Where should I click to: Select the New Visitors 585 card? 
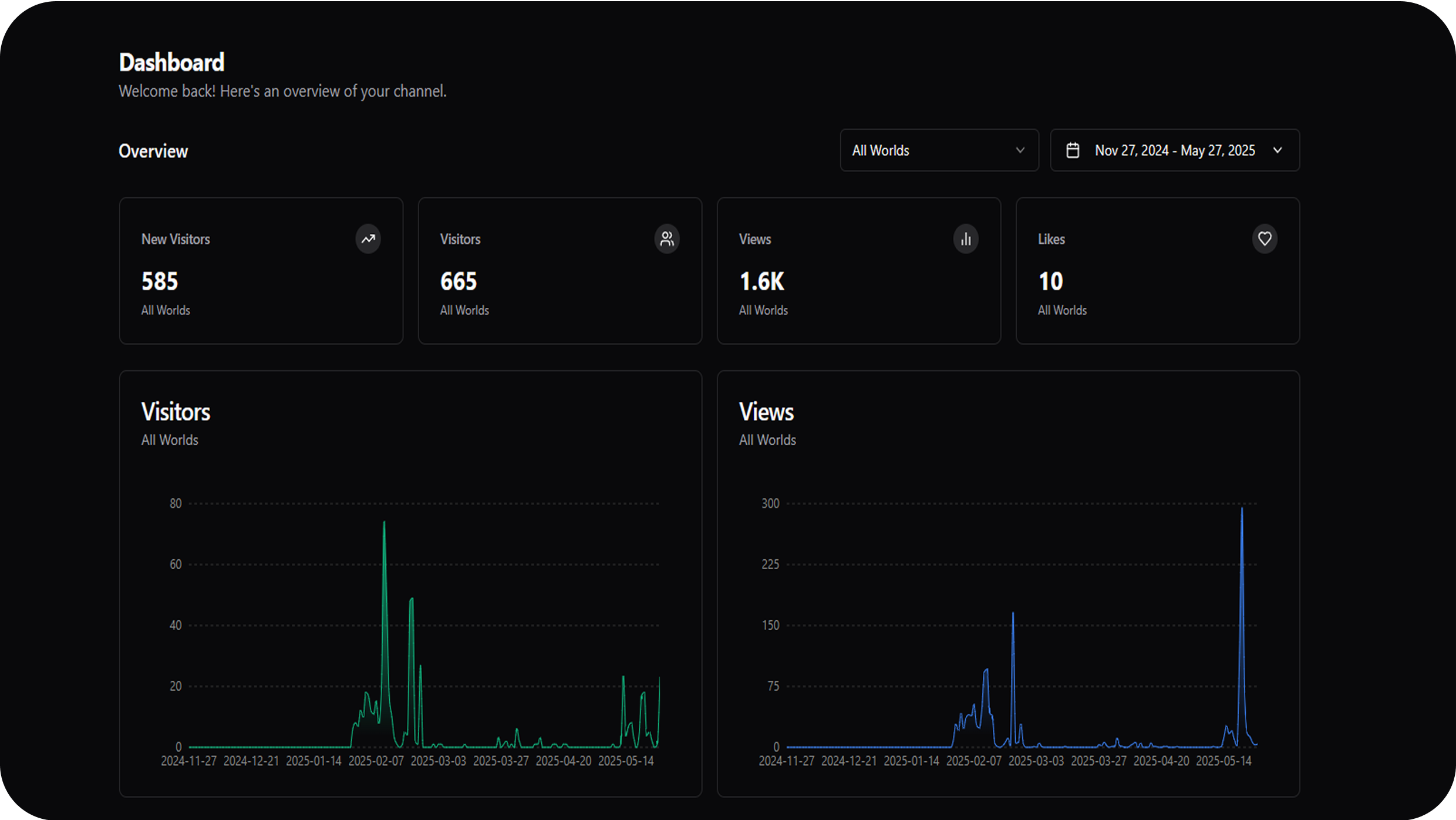pyautogui.click(x=261, y=271)
